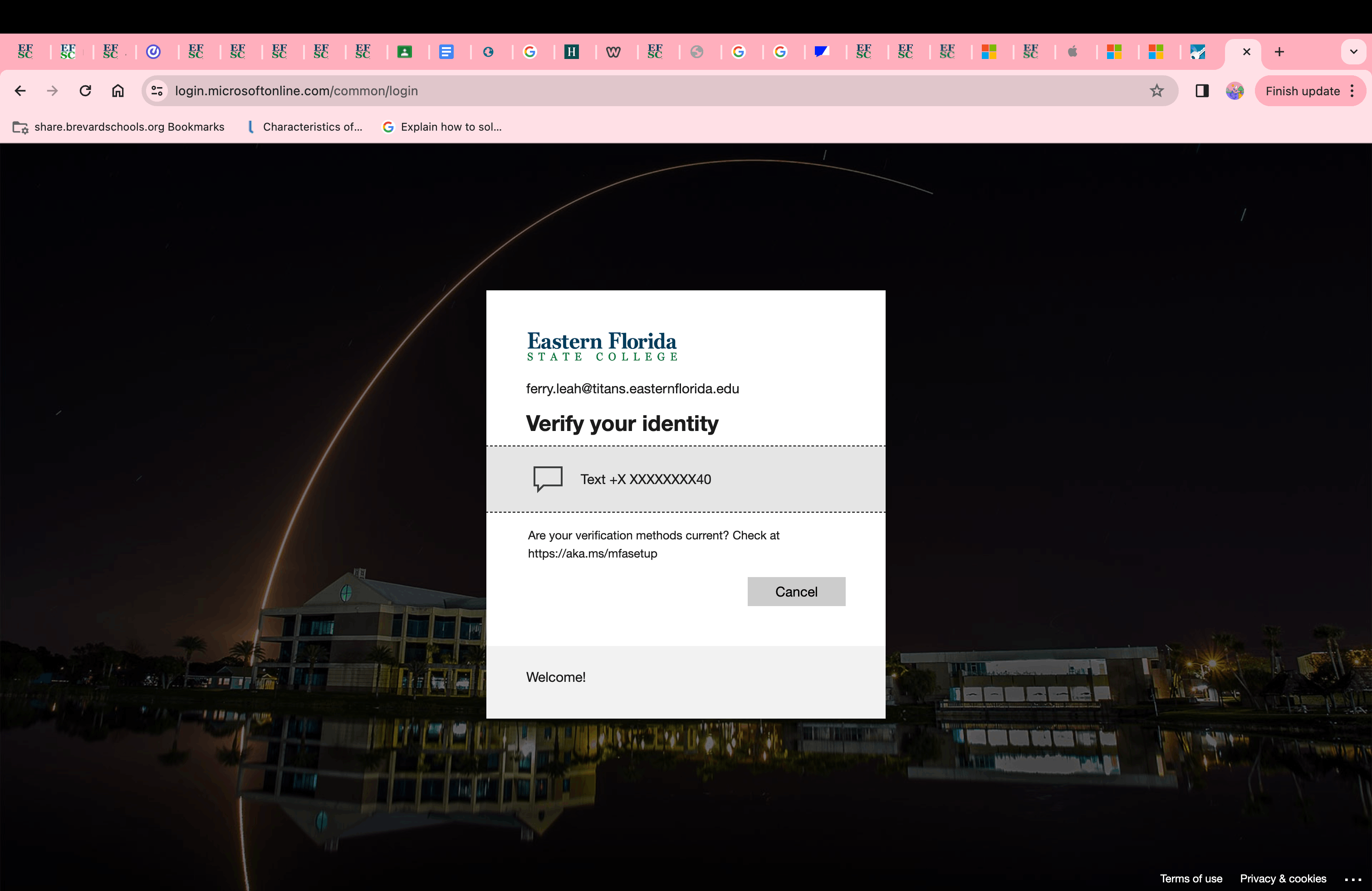The image size is (1372, 891).
Task: Switch to the blue circular arrow tab
Action: click(x=488, y=52)
